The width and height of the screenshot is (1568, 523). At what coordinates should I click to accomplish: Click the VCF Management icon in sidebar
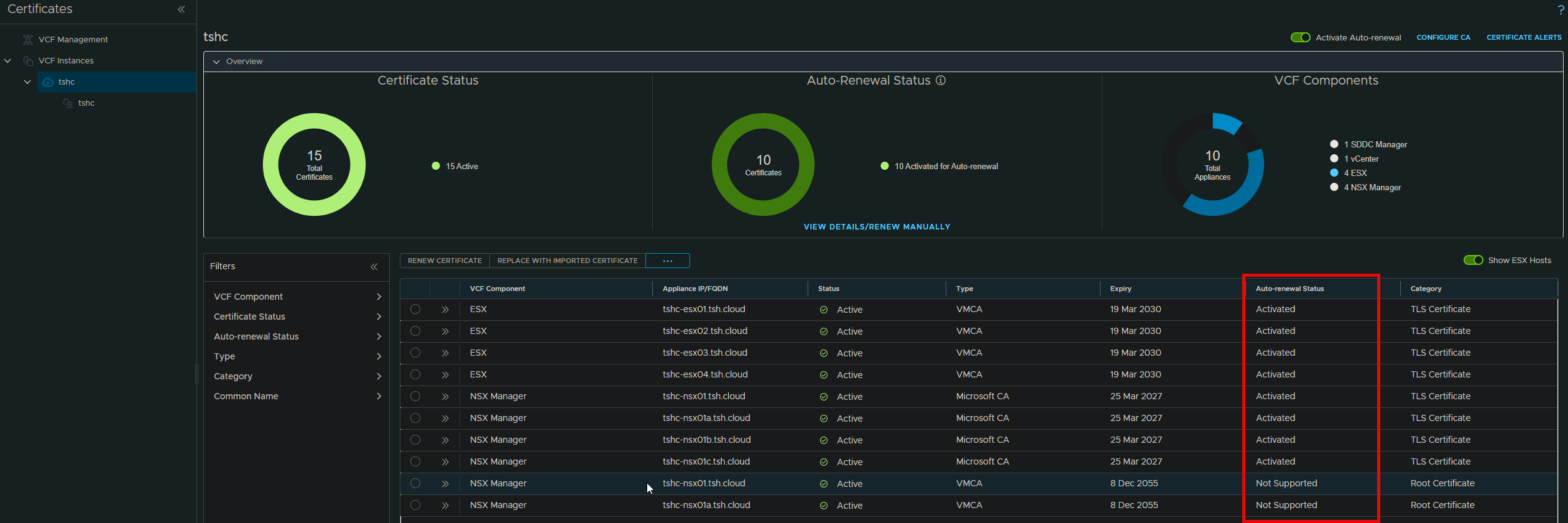(x=28, y=40)
